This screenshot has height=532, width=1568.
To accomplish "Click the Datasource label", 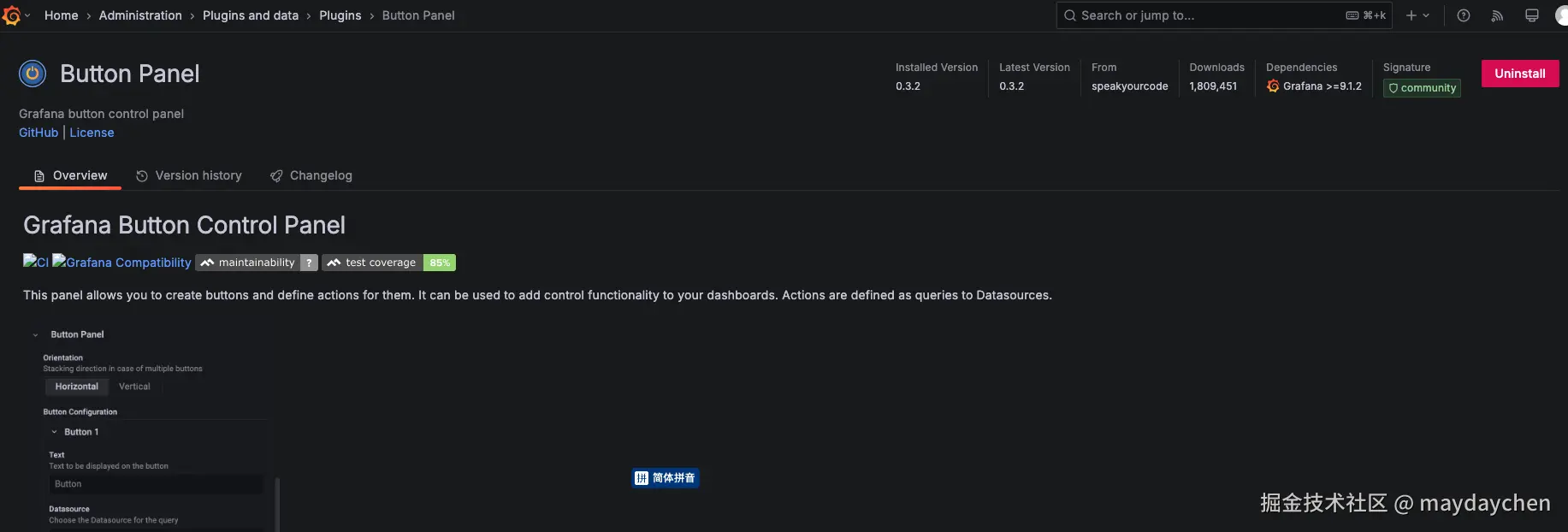I will 69,509.
